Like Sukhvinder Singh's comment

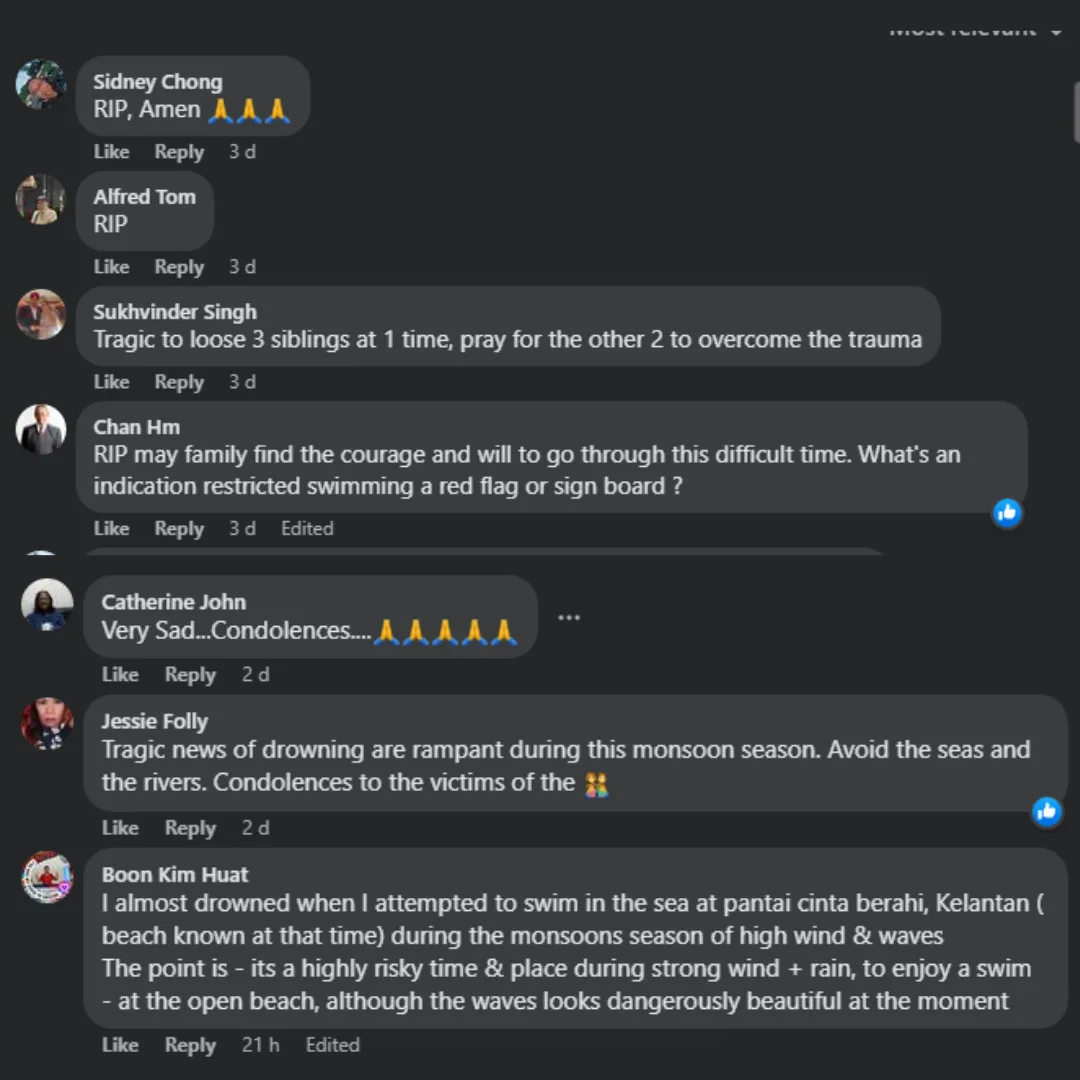pos(111,382)
